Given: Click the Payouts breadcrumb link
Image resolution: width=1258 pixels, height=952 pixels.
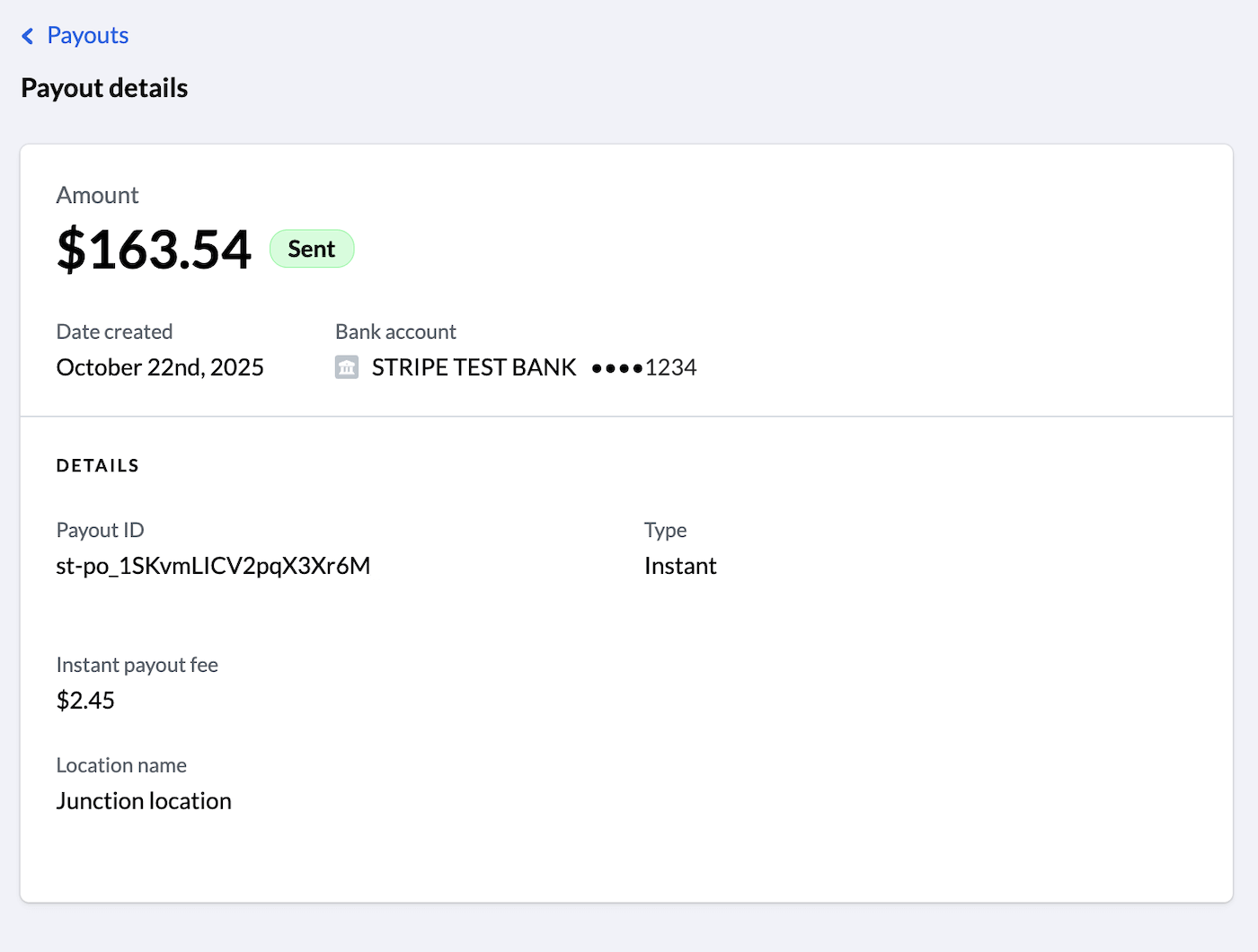Looking at the screenshot, I should tap(88, 35).
